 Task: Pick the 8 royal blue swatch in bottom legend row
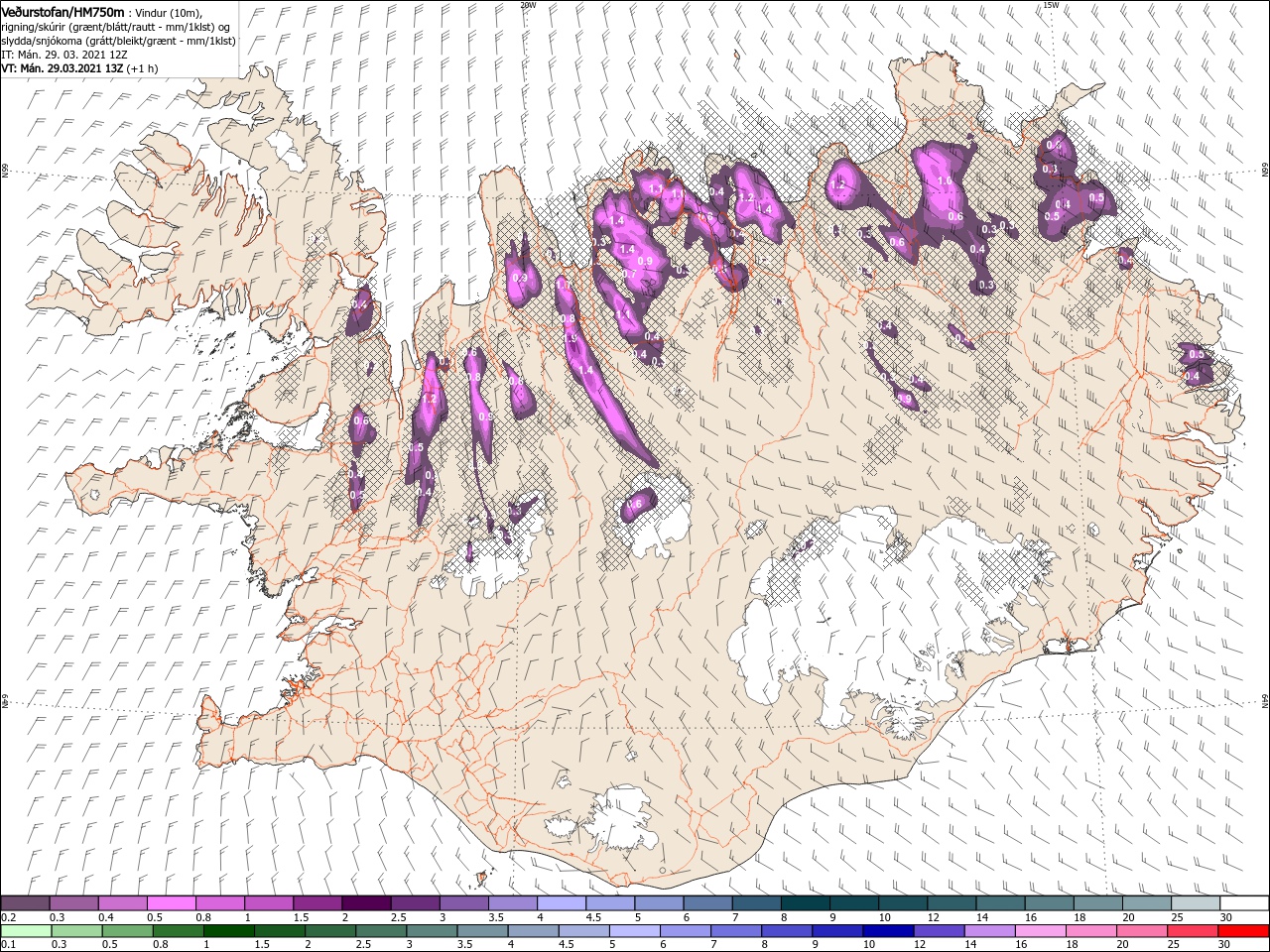[787, 931]
